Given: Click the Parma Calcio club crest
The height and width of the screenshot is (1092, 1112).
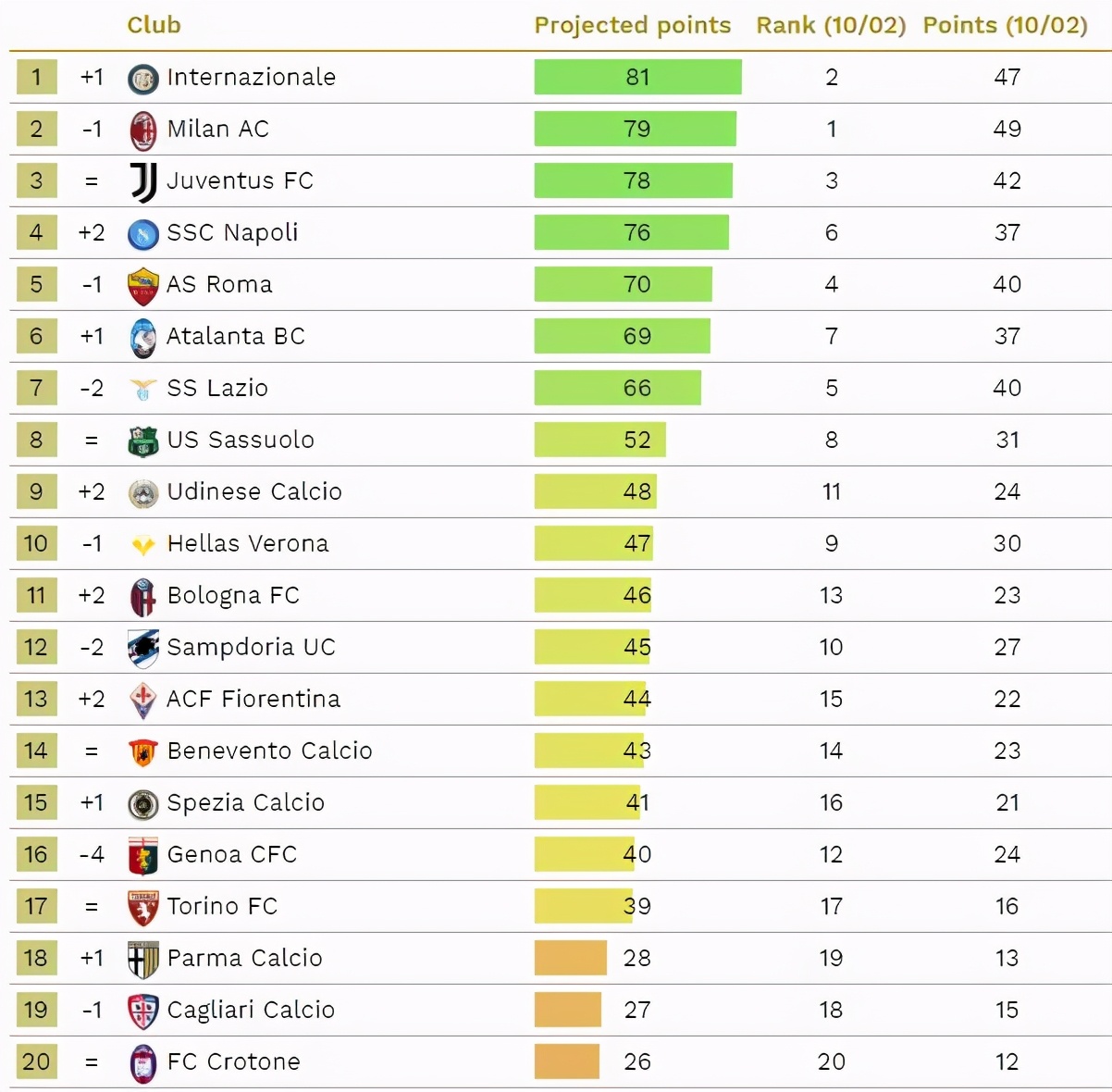Looking at the screenshot, I should pos(142,960).
